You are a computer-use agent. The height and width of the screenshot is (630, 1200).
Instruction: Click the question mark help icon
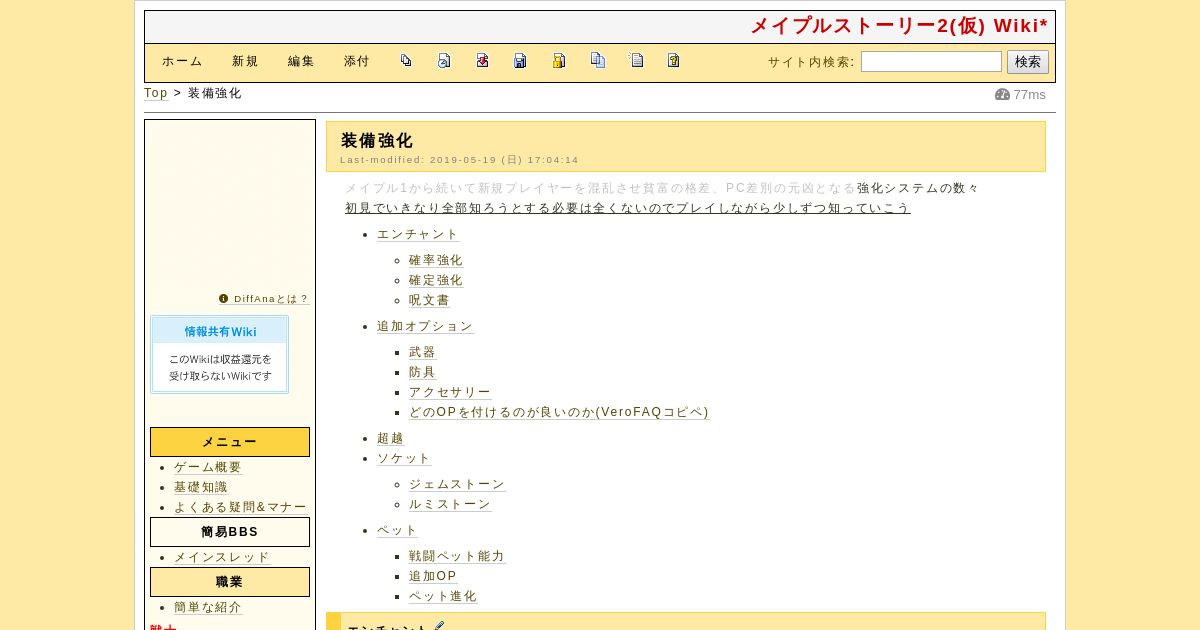[x=674, y=61]
